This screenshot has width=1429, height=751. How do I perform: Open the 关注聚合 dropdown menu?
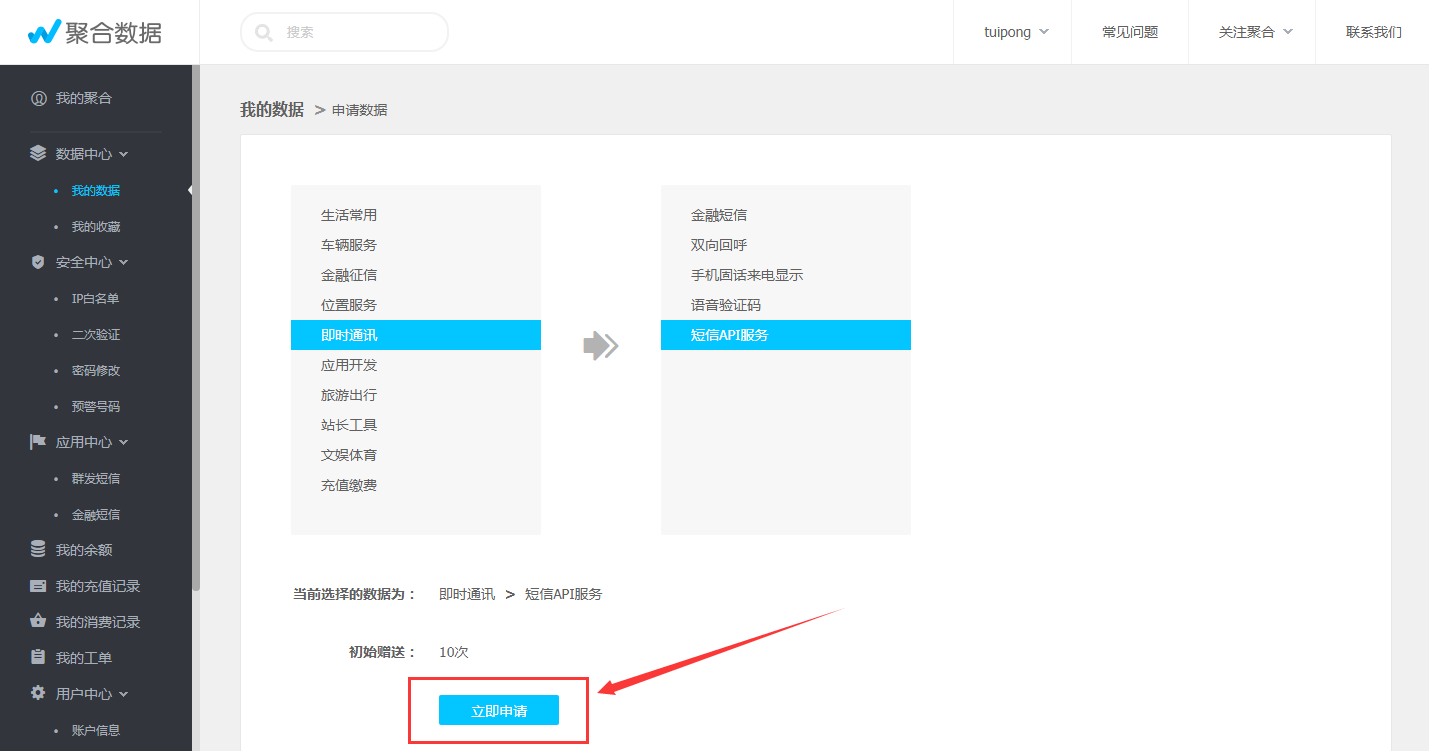point(1255,32)
